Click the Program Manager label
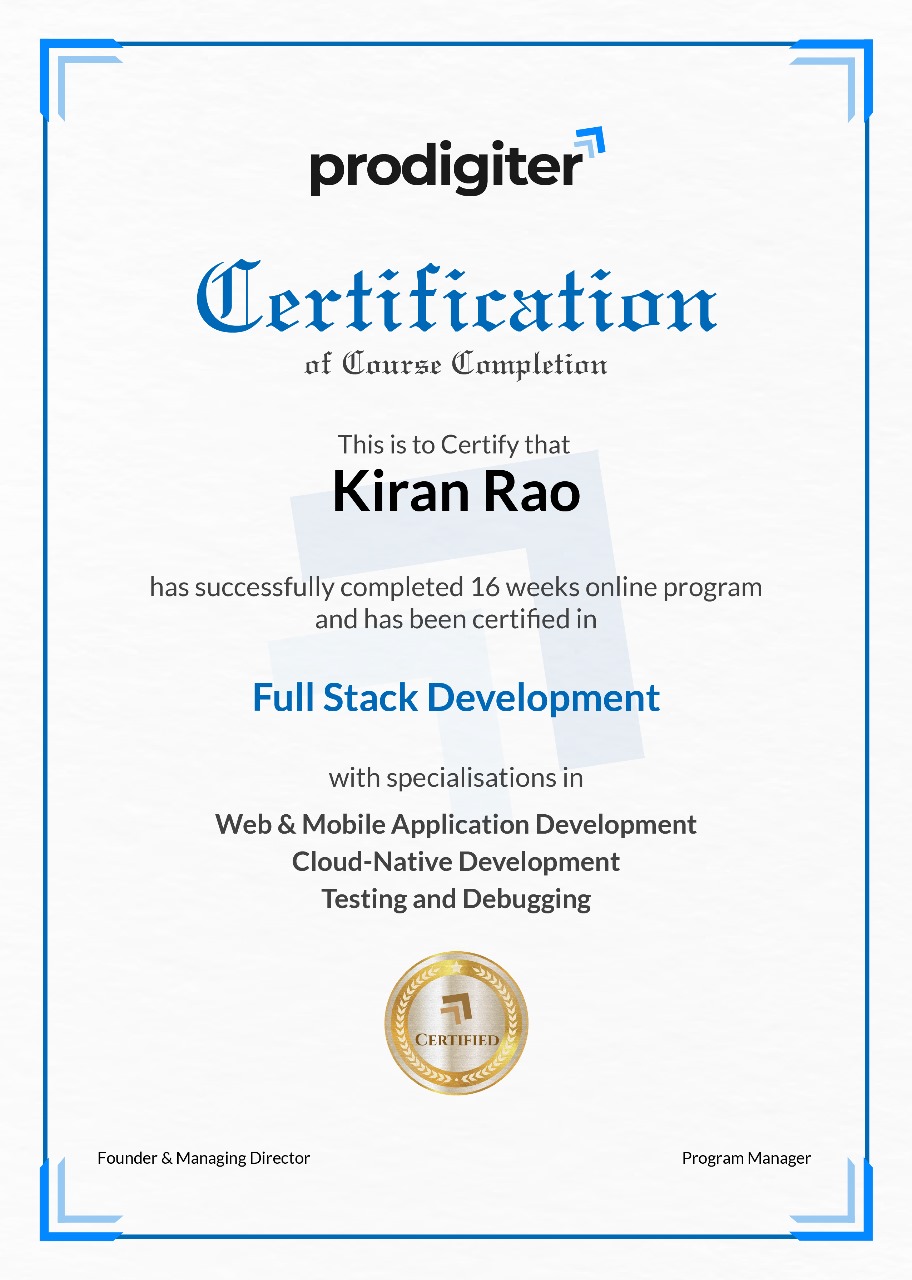 point(746,1158)
